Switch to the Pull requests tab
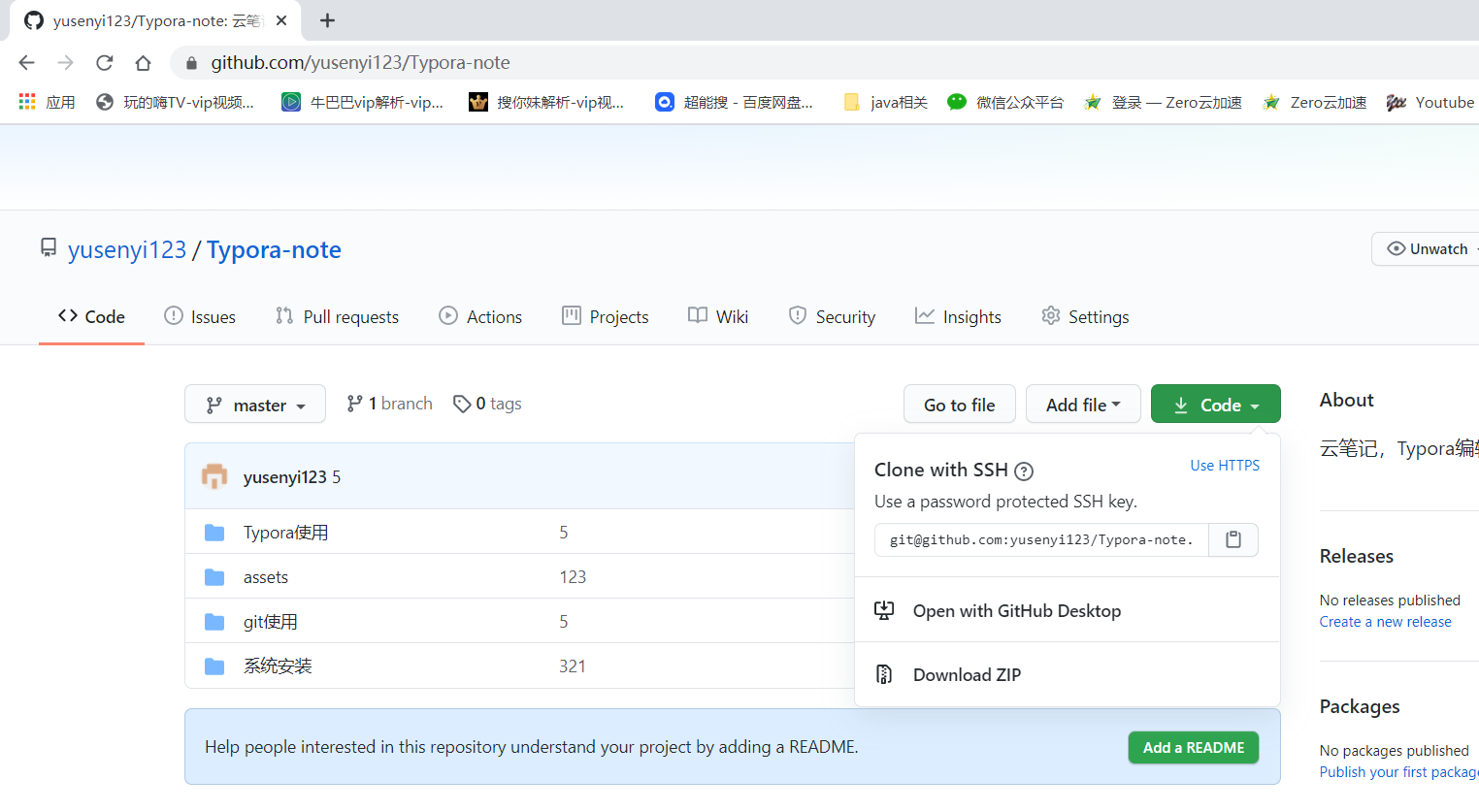The image size is (1479, 812). point(337,317)
